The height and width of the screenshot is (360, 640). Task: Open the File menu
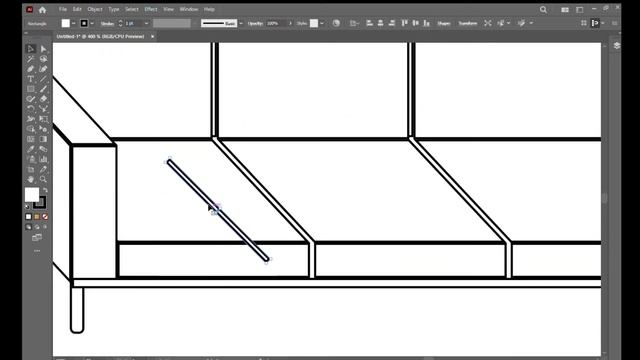(62, 9)
